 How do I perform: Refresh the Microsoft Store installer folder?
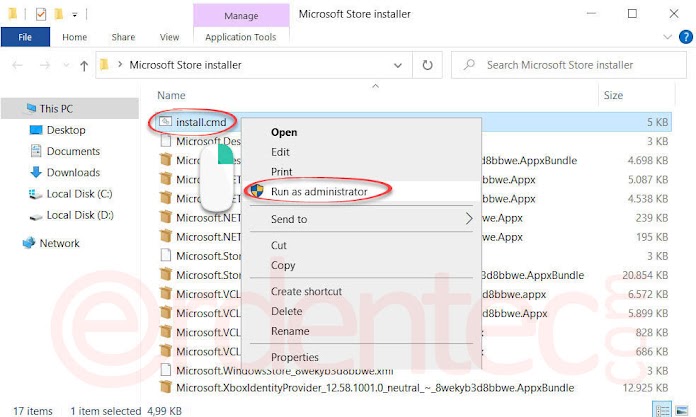click(427, 65)
